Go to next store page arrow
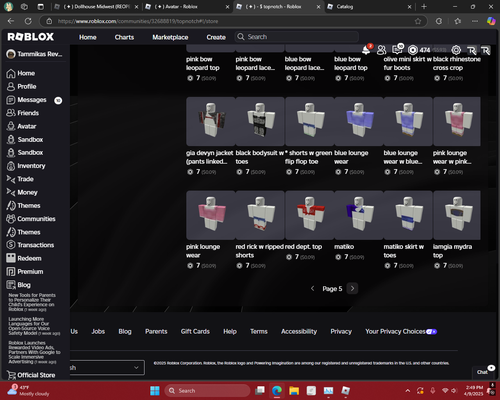Viewport: 500px width, 400px height. coord(352,288)
